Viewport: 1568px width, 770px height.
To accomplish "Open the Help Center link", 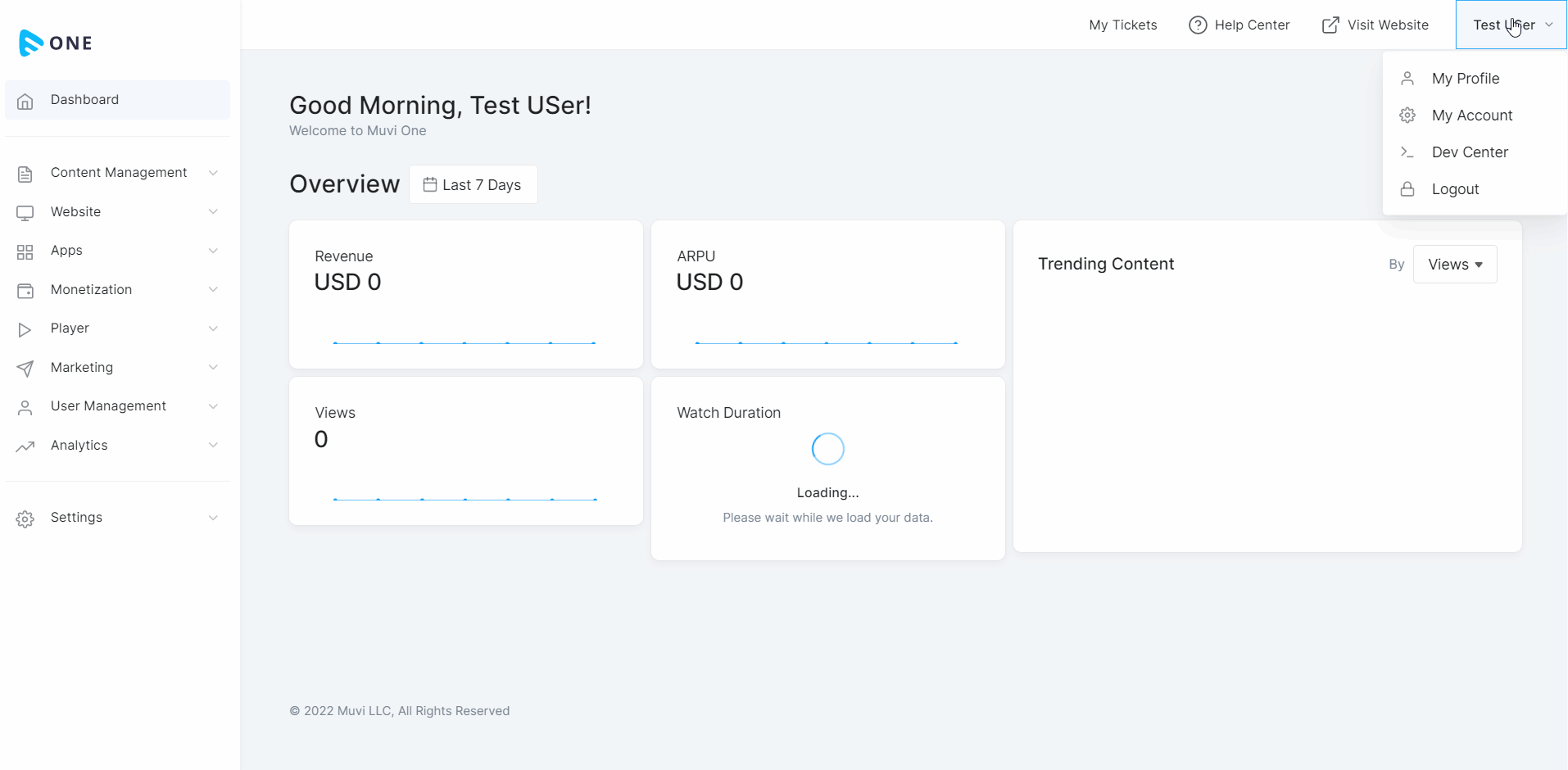I will [x=1239, y=25].
